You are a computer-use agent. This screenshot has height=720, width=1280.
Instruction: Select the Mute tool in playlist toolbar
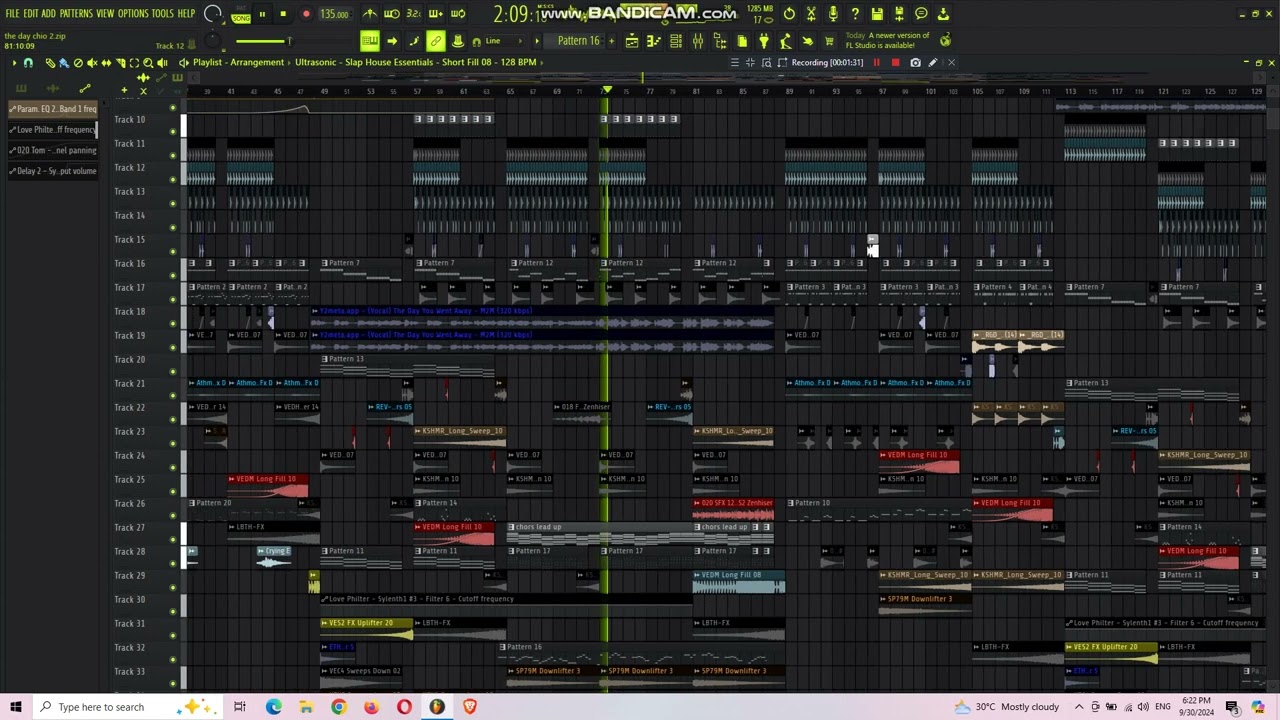tap(92, 63)
